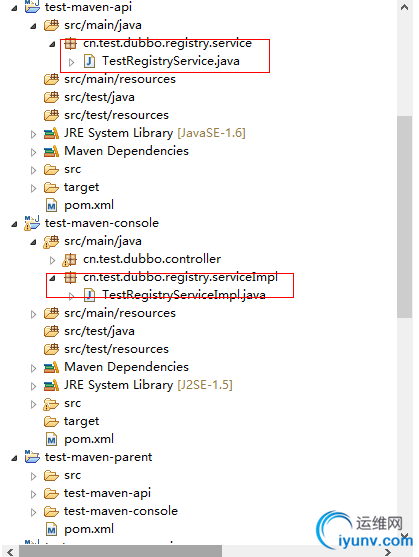419x557 pixels.
Task: Click the test-maven-console project icon with warning
Action: point(32,223)
